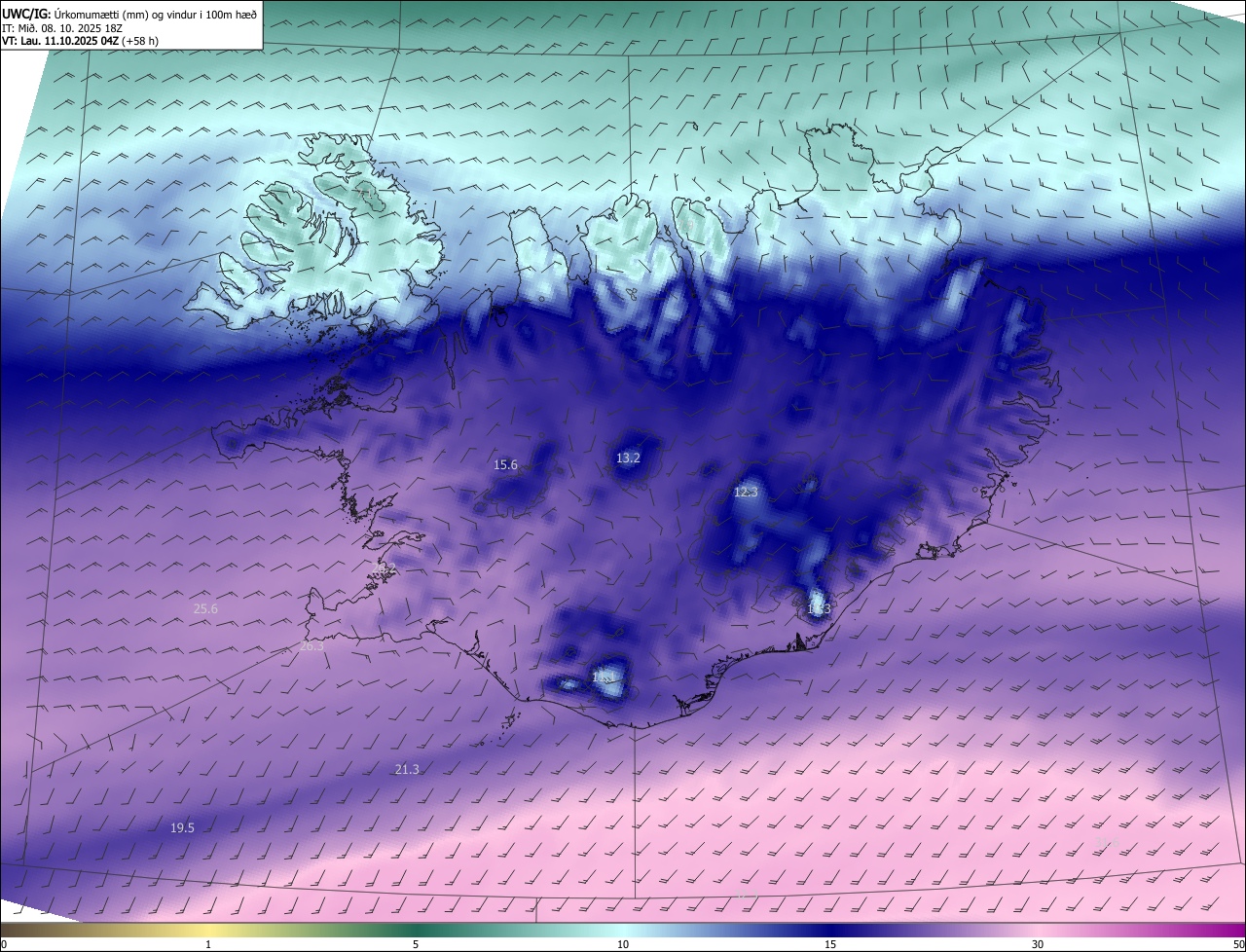Click the 15.6 value label on the map
Viewport: 1246px width, 952px height.
tap(506, 465)
